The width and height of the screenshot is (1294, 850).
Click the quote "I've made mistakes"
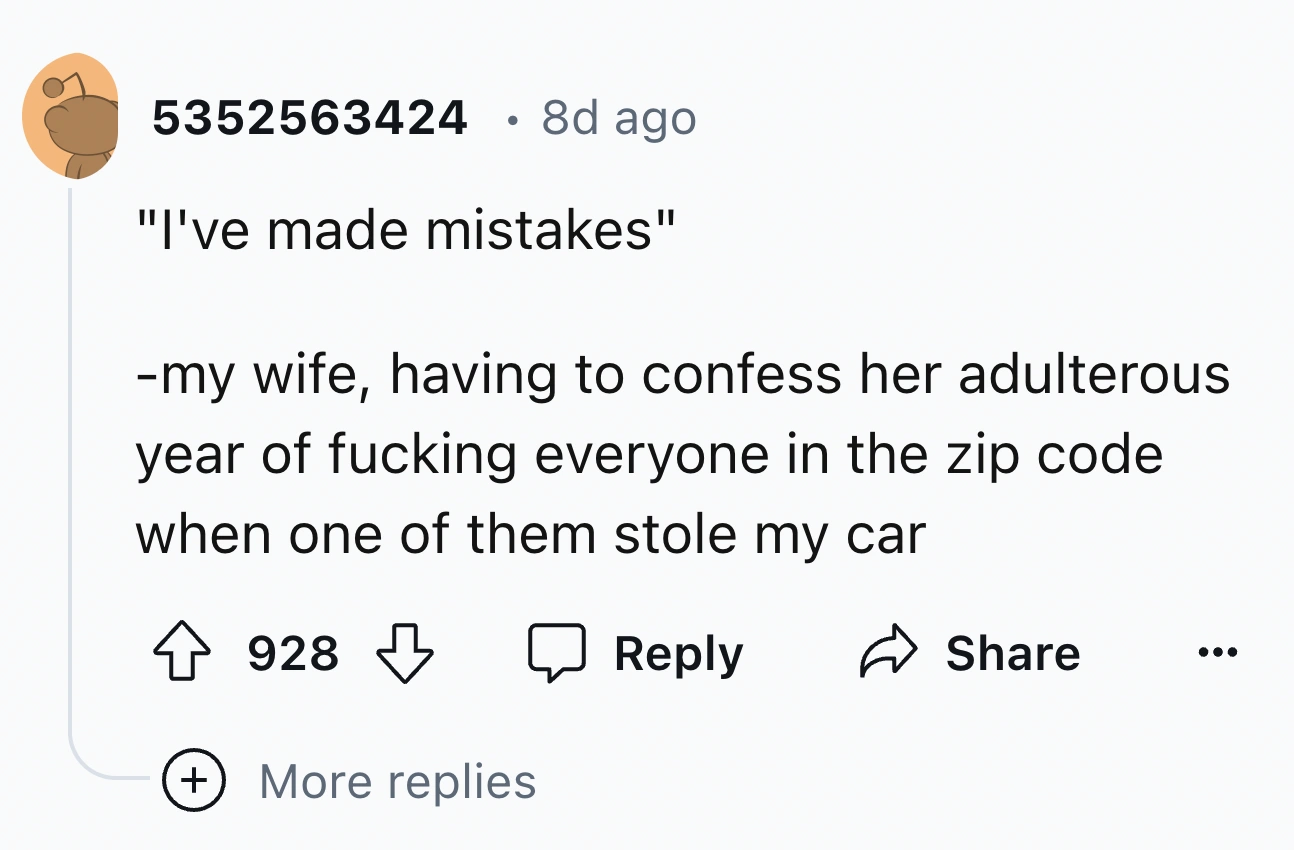[406, 231]
